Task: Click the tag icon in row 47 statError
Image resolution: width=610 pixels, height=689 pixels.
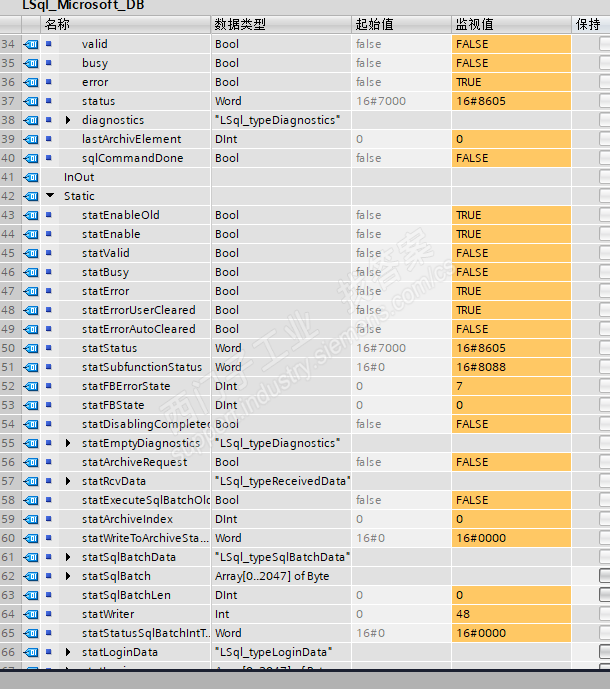Action: (x=31, y=291)
